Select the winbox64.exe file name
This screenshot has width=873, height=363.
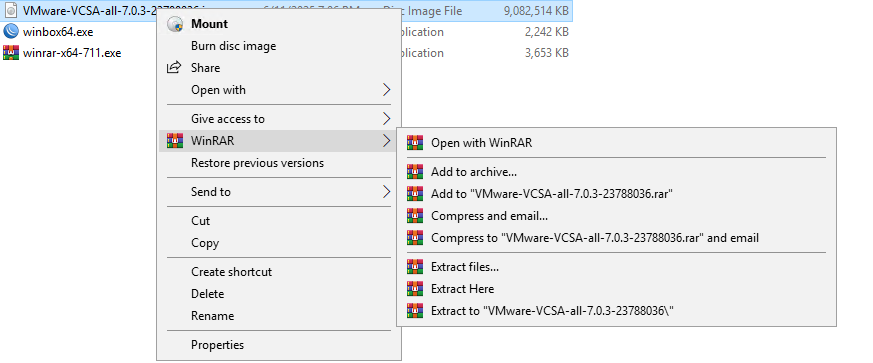click(x=58, y=32)
